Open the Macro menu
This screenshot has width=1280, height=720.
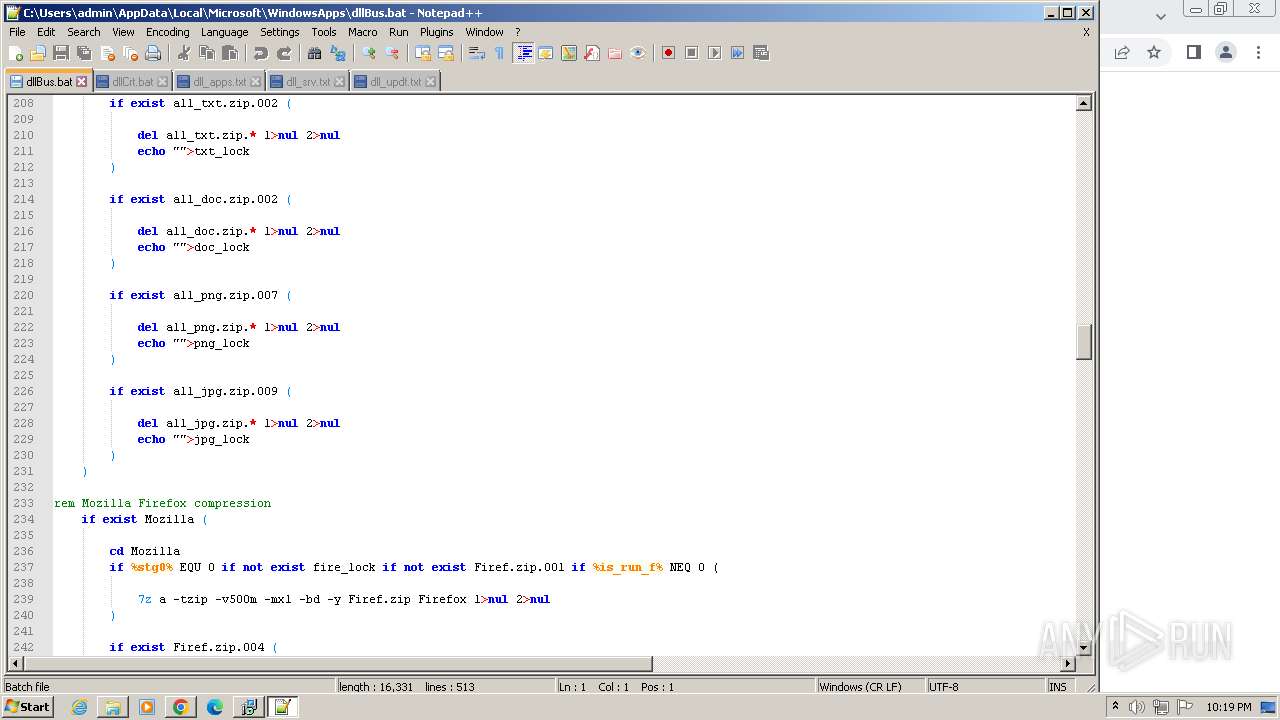click(x=363, y=32)
